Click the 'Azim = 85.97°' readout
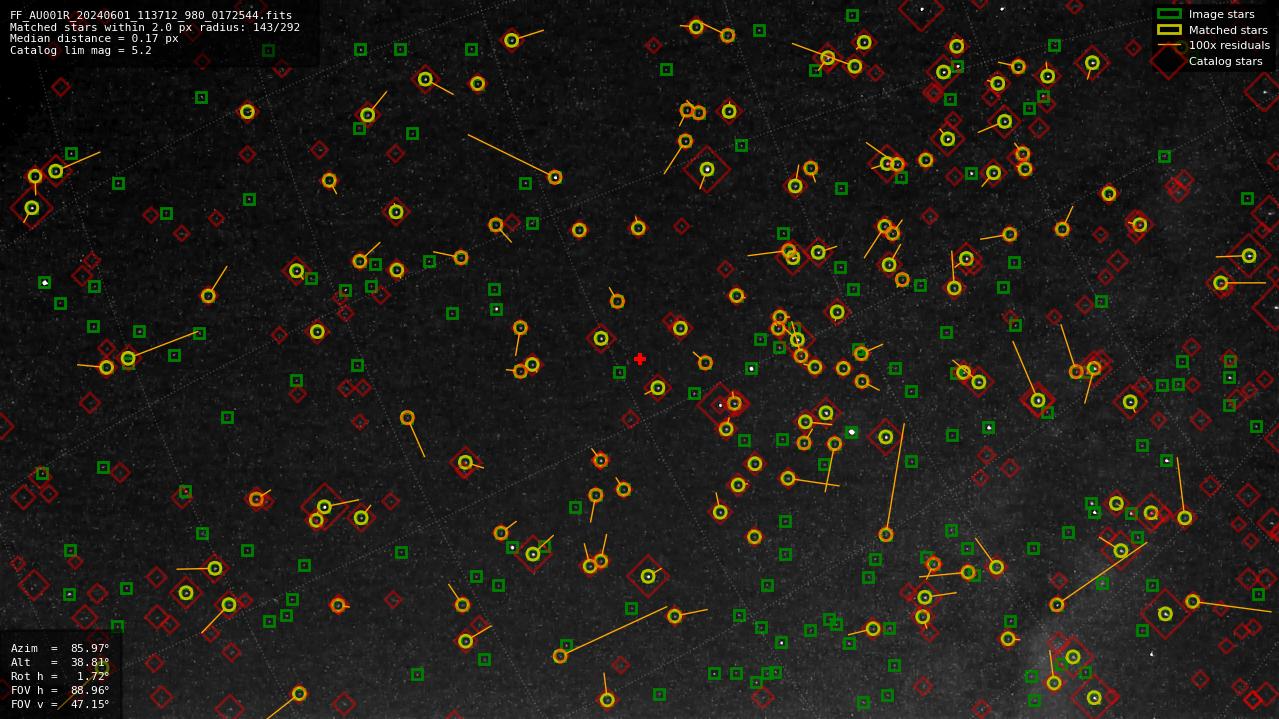Screen dimensions: 1279x719 60,648
